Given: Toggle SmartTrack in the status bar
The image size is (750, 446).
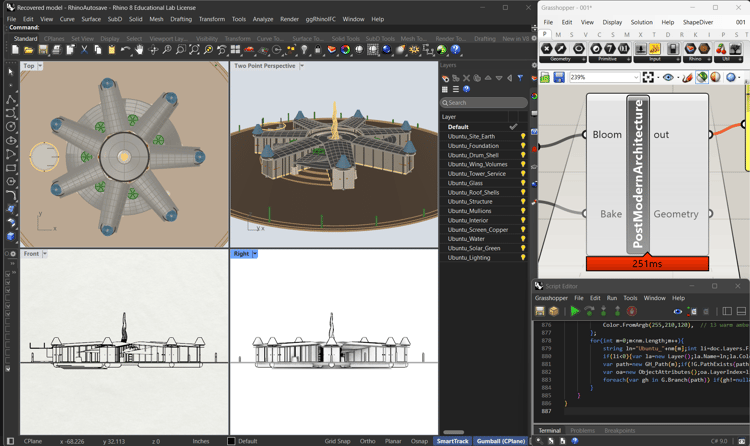Looking at the screenshot, I should click(452, 441).
